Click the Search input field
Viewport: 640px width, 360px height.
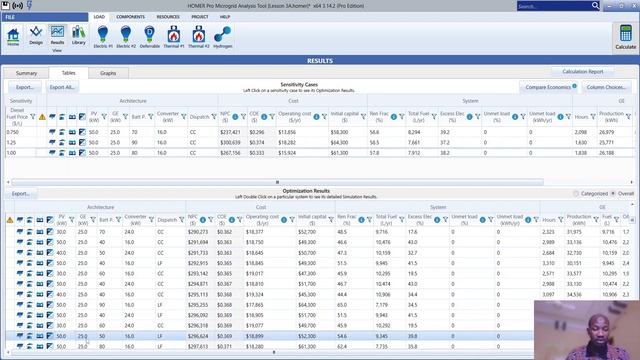click(x=554, y=6)
